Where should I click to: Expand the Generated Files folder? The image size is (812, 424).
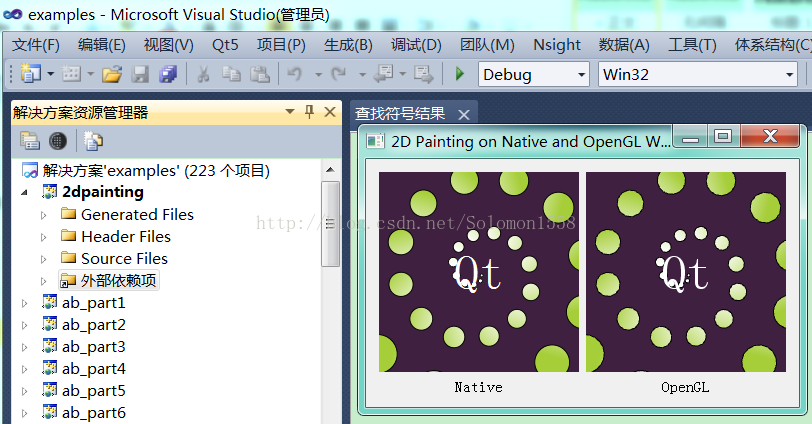(44, 215)
